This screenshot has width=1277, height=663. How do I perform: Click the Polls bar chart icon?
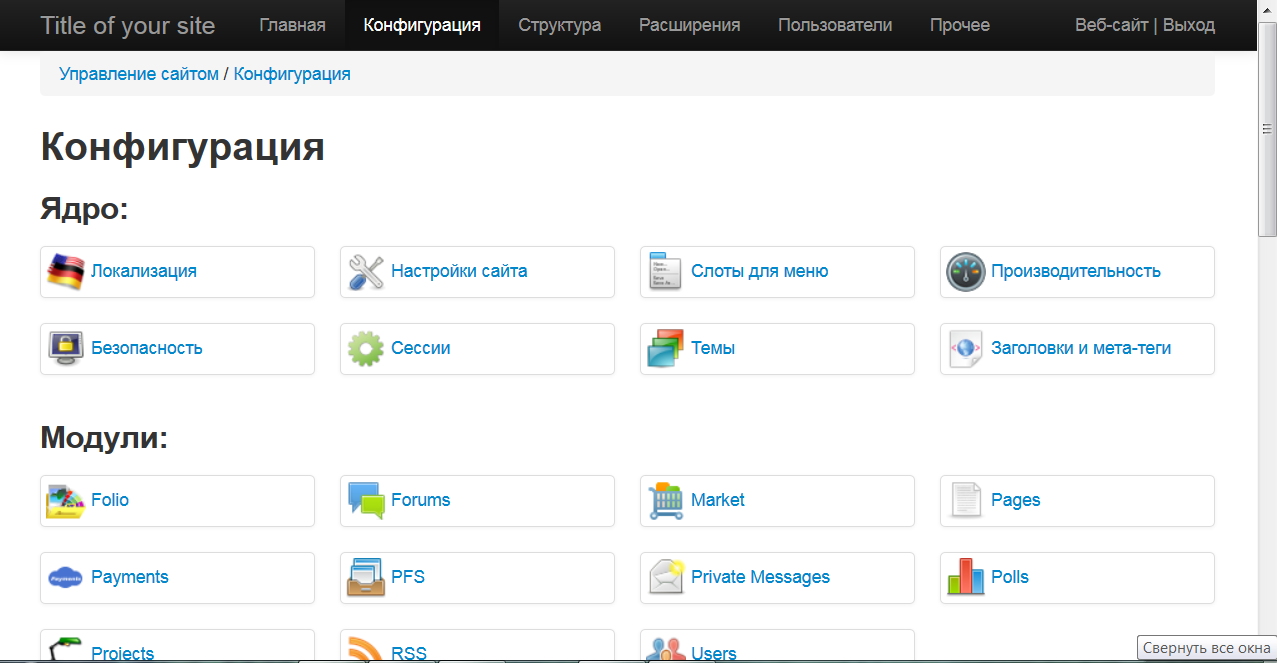click(x=966, y=578)
